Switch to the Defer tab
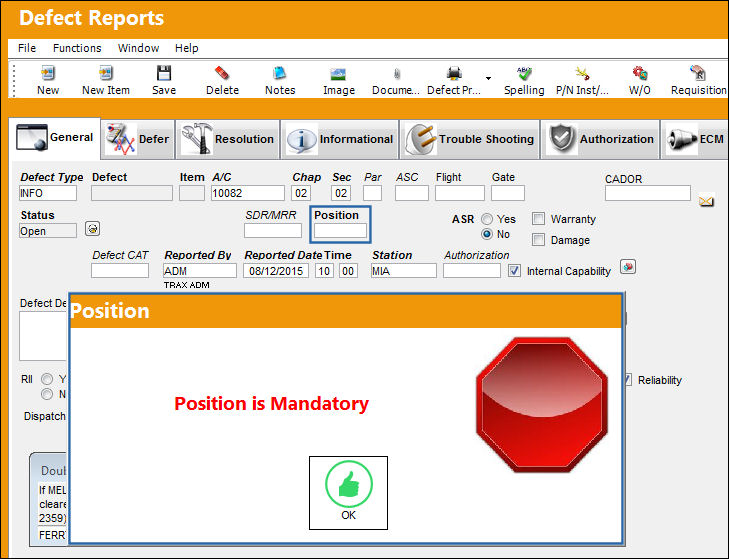Viewport: 729px width, 559px height. 138,139
